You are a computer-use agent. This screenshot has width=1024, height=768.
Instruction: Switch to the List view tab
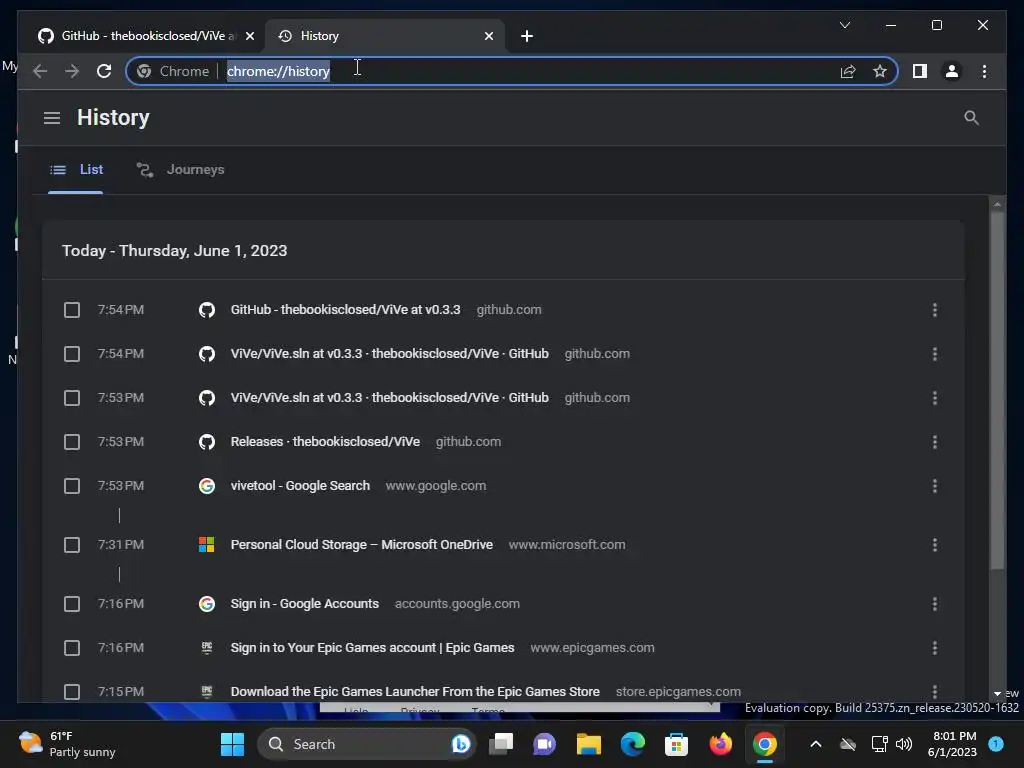[x=76, y=170]
